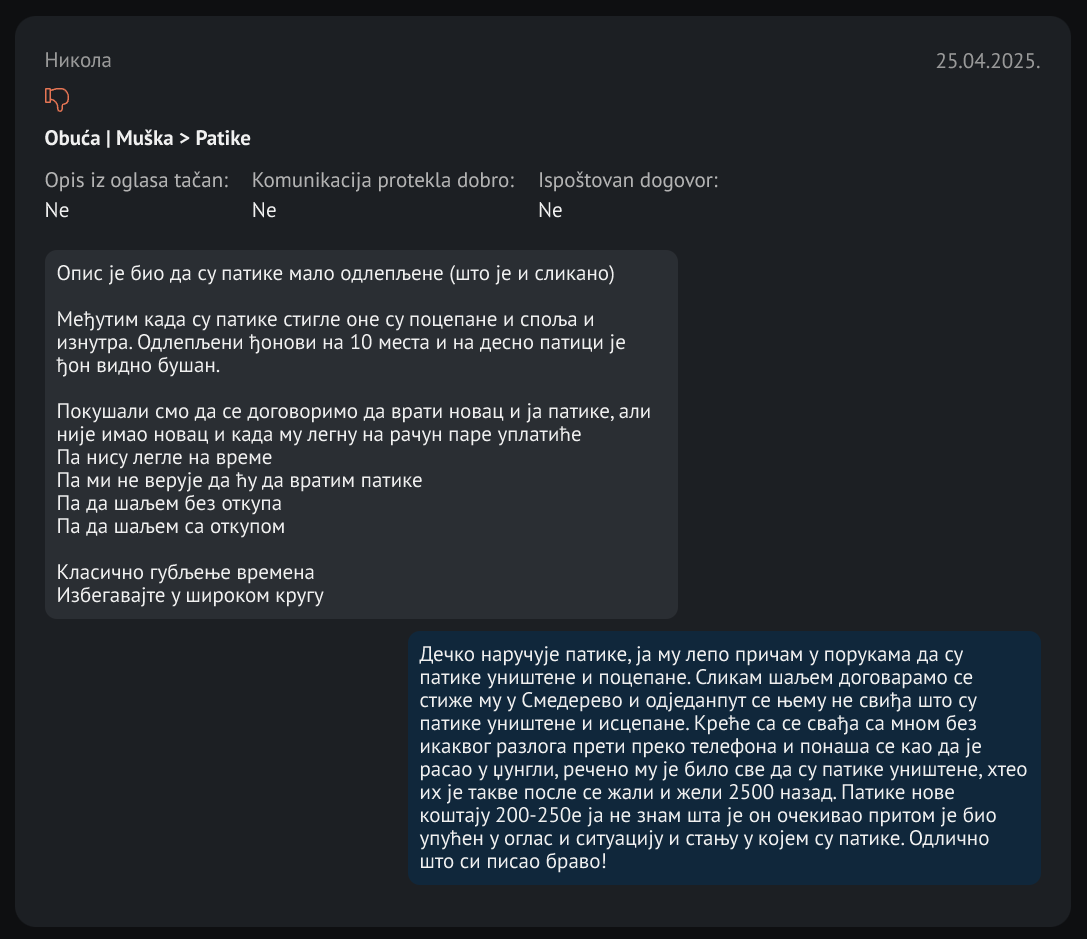This screenshot has height=939, width=1087.
Task: Click the "Ispoštovan dogovor:" label
Action: pos(628,181)
